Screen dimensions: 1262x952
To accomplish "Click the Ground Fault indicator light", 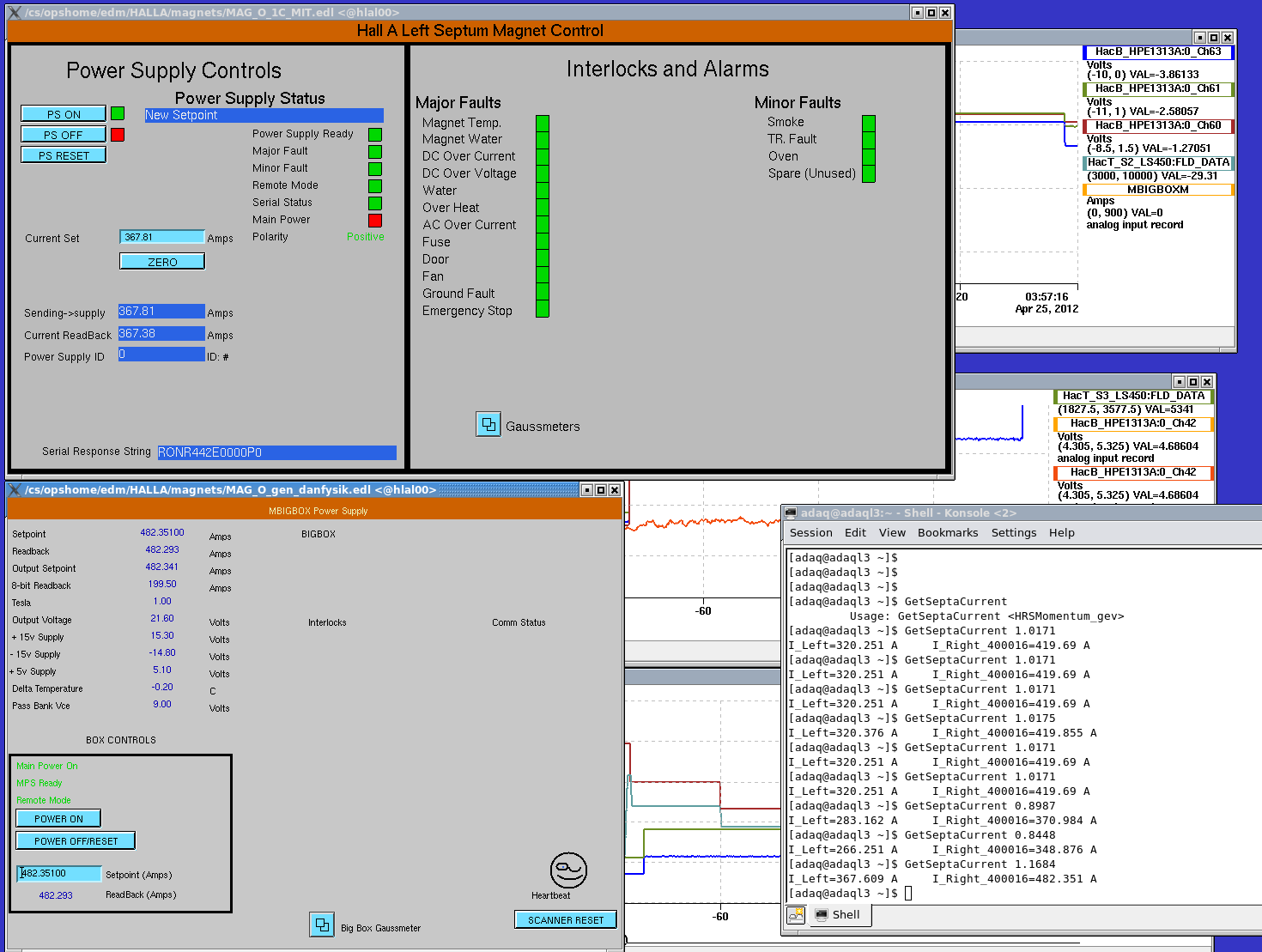I will [x=543, y=293].
